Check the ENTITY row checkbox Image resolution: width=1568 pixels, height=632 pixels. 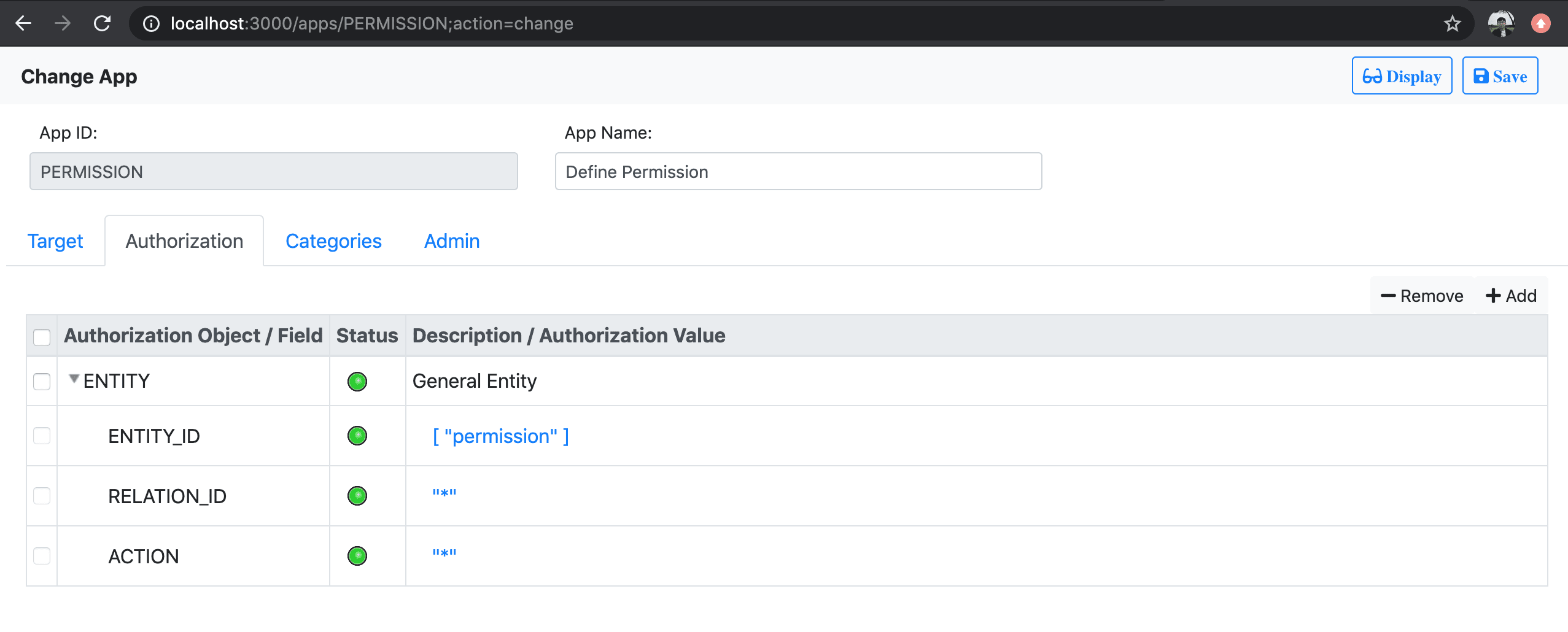tap(42, 381)
